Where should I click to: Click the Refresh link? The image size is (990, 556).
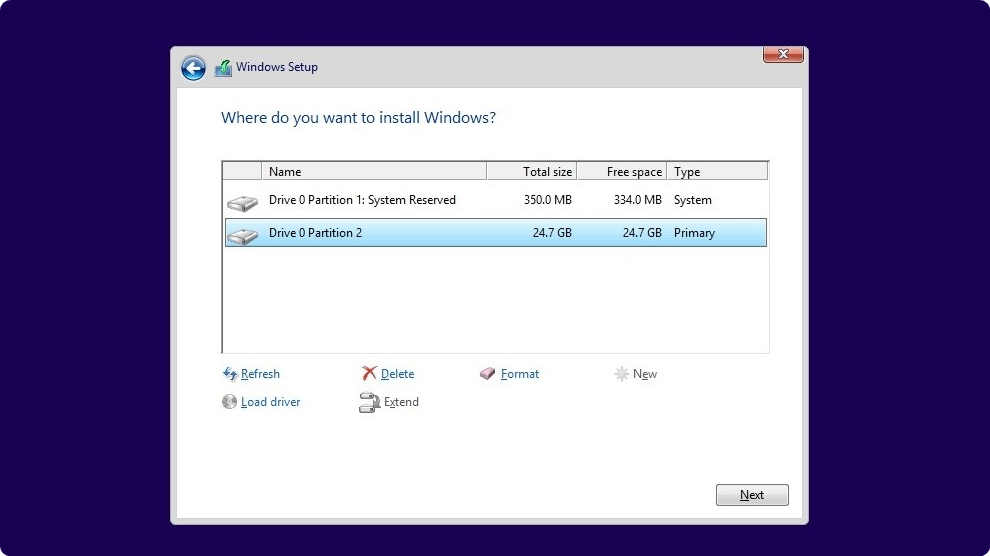(260, 374)
